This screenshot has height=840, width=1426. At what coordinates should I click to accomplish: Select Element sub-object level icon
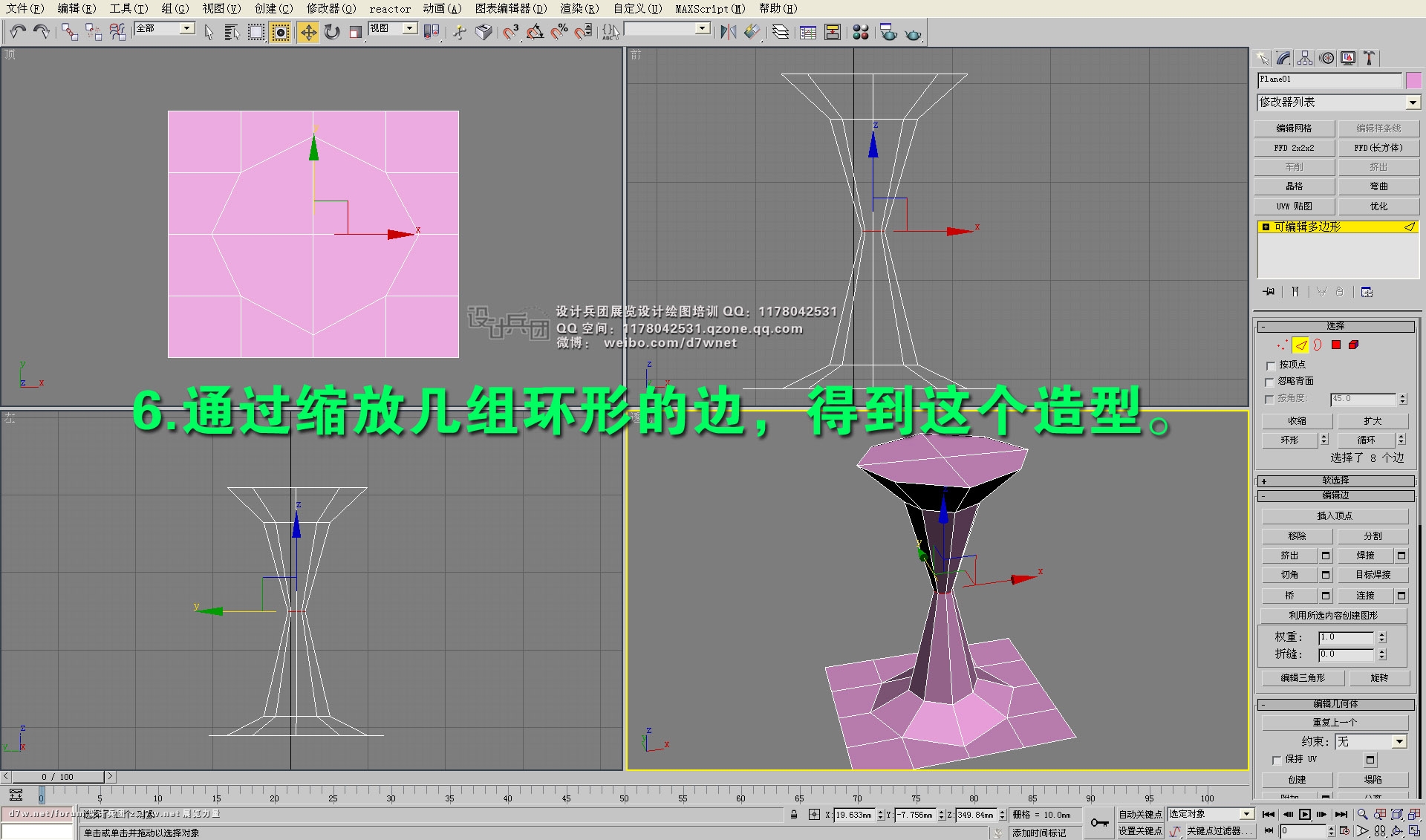(1354, 345)
